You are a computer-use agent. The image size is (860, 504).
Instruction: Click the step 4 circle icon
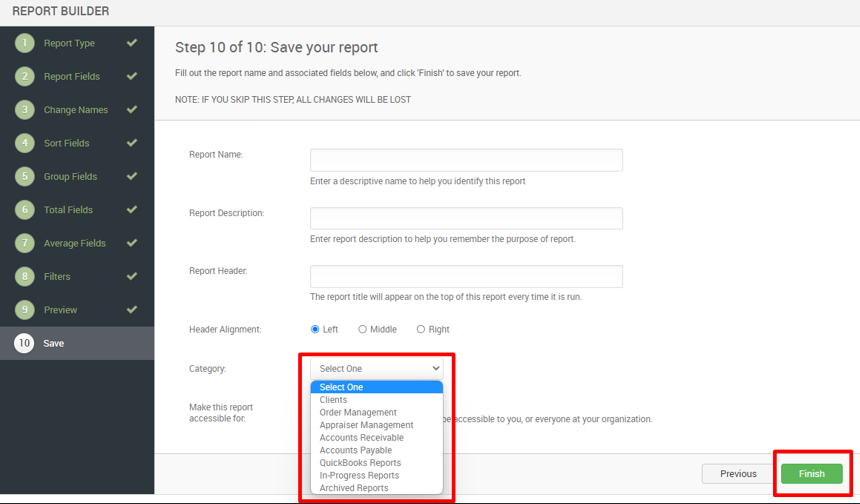tap(25, 143)
